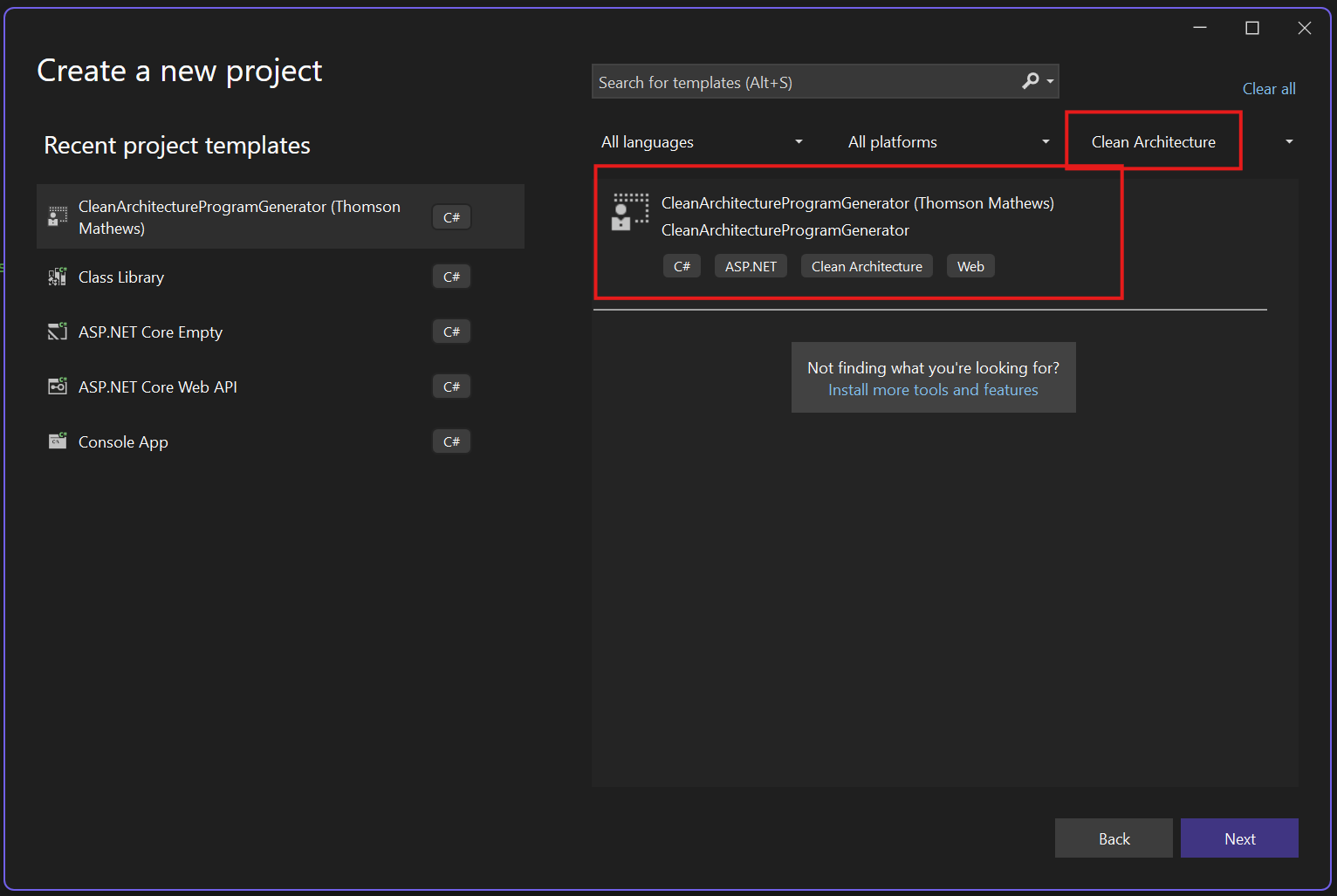Image resolution: width=1337 pixels, height=896 pixels.
Task: Click the Web tag on result template
Action: pos(970,266)
